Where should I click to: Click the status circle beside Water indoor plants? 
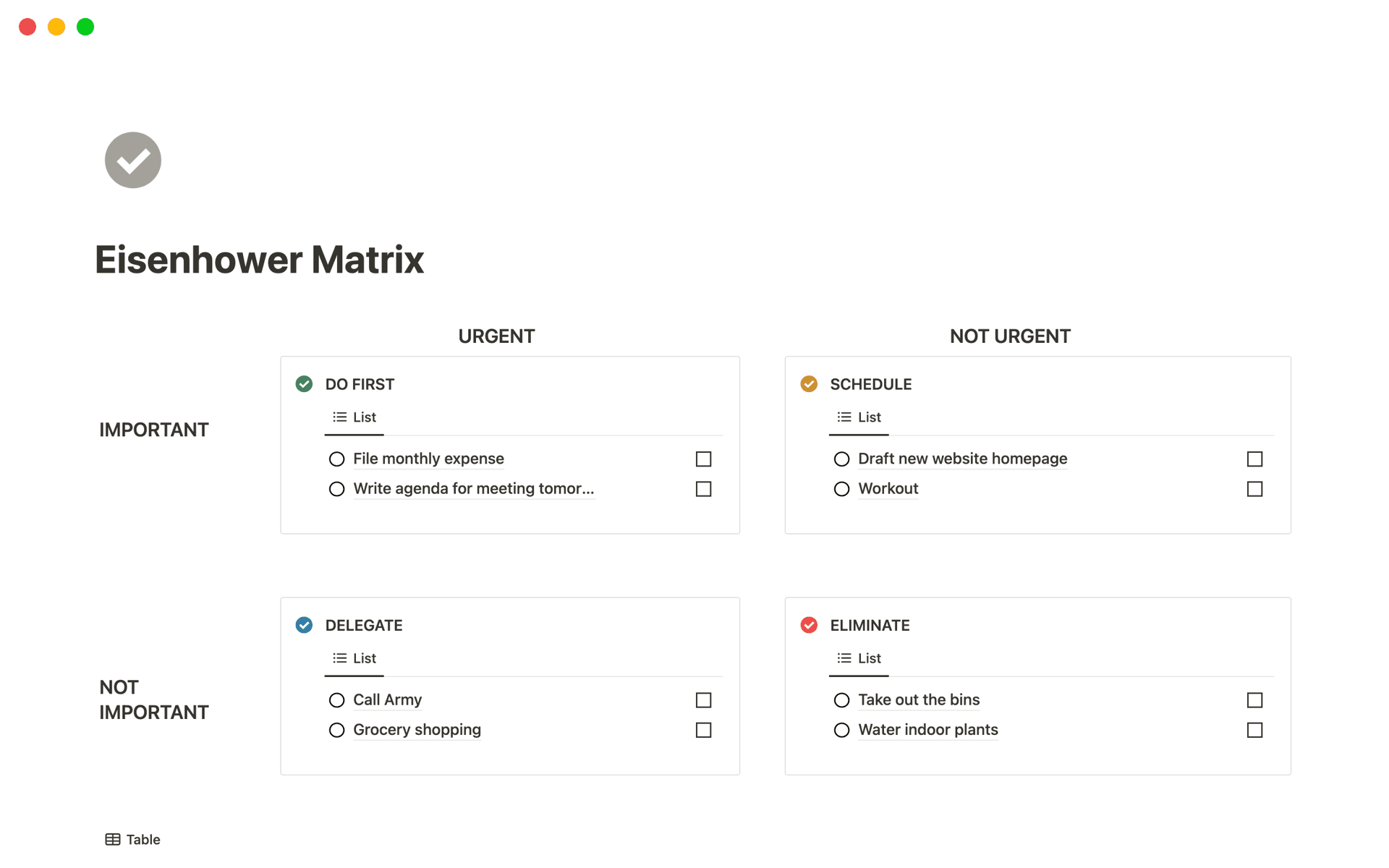coord(841,730)
